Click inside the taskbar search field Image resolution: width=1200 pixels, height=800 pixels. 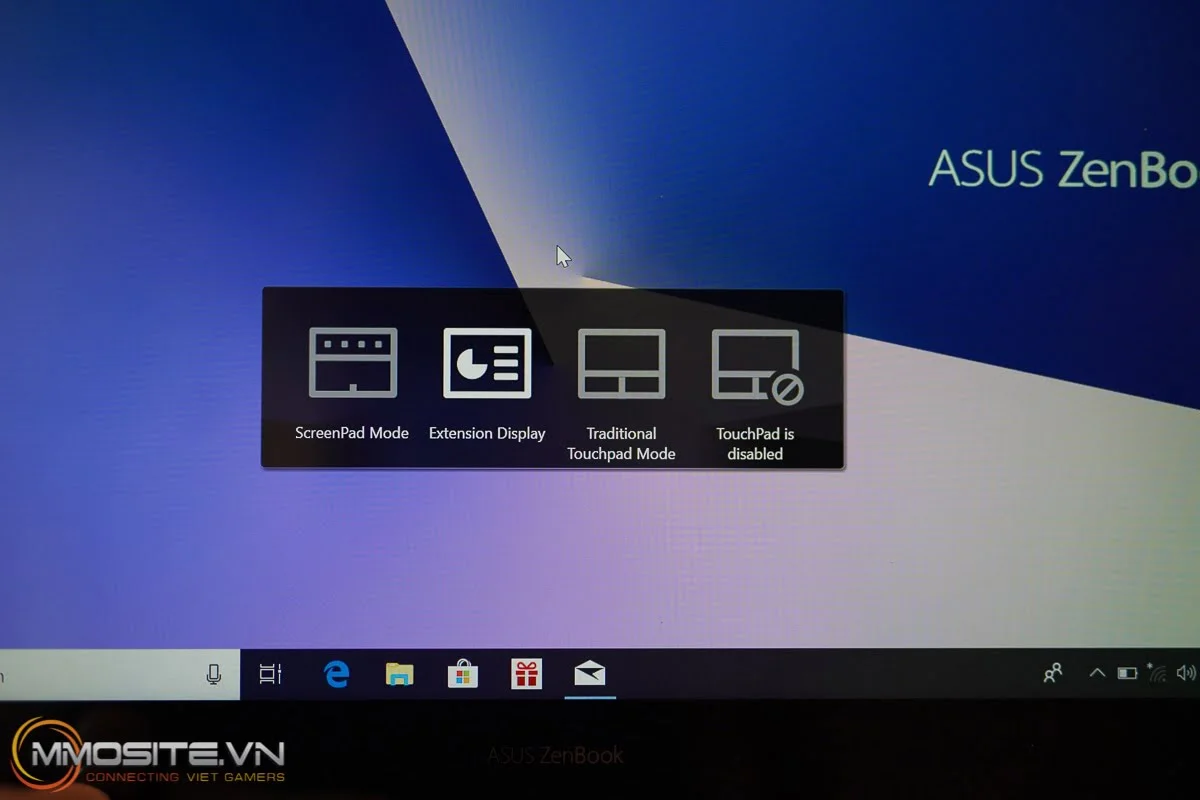click(100, 674)
